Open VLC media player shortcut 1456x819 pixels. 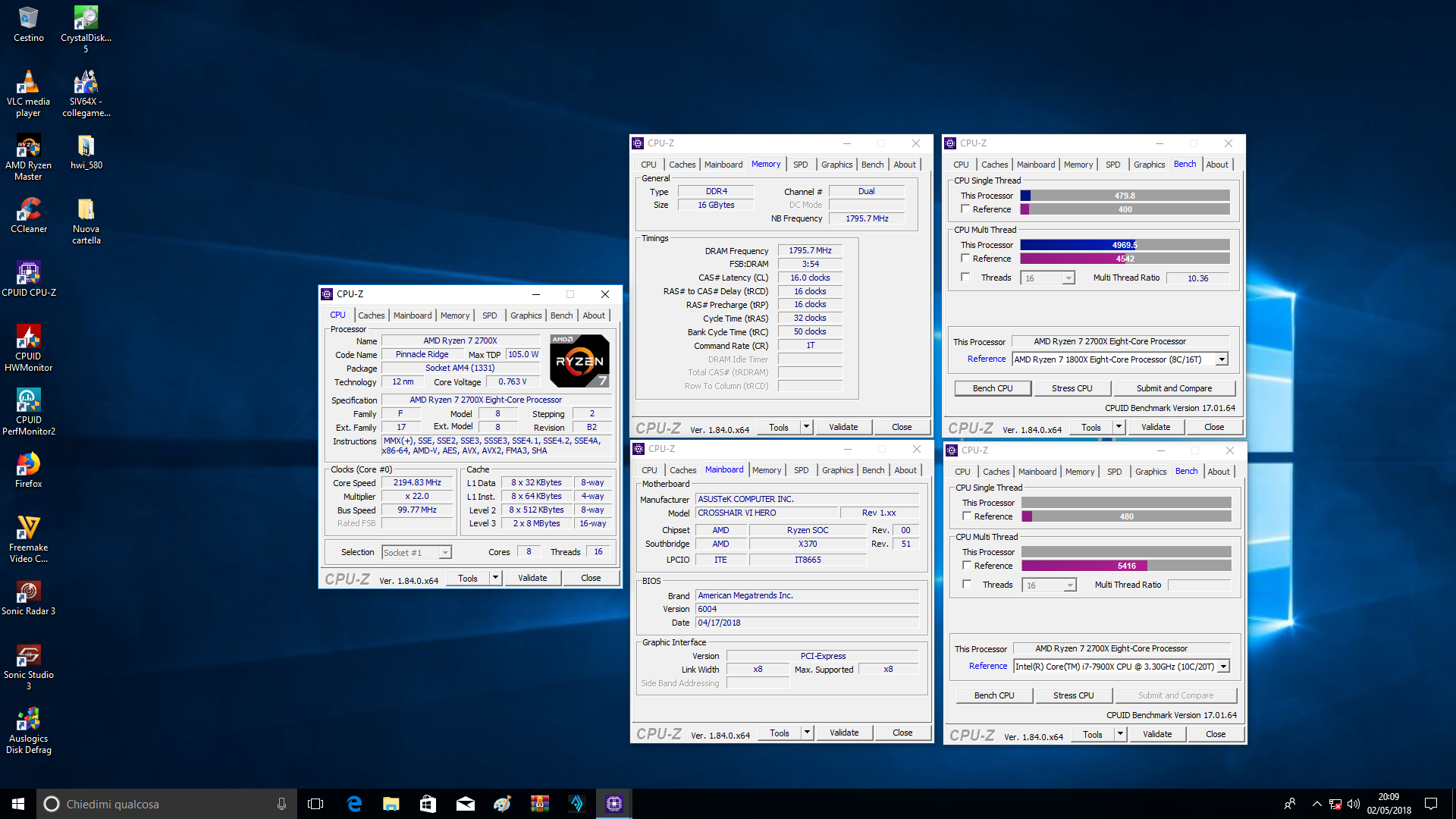coord(28,83)
